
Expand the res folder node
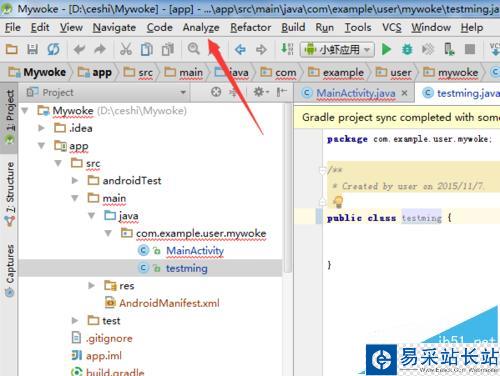(x=91, y=286)
